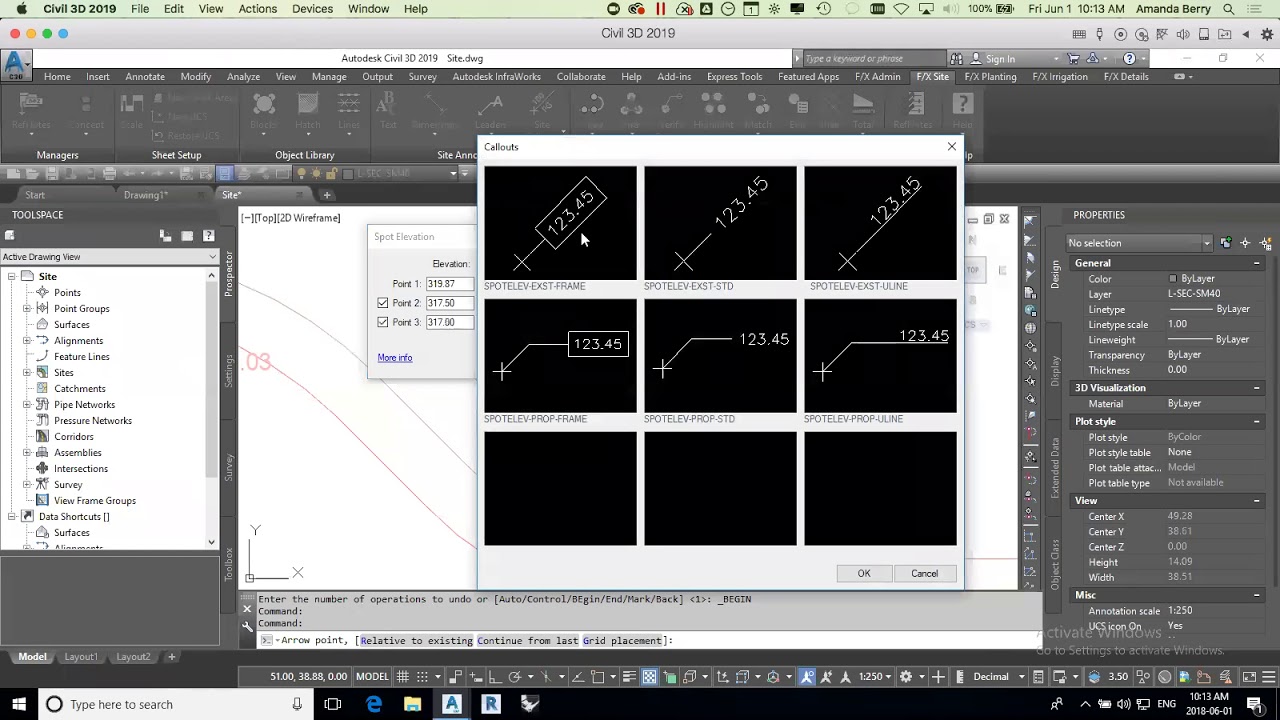Choose the SPOTELEV-PROP-STD callout
The height and width of the screenshot is (720, 1280).
720,356
